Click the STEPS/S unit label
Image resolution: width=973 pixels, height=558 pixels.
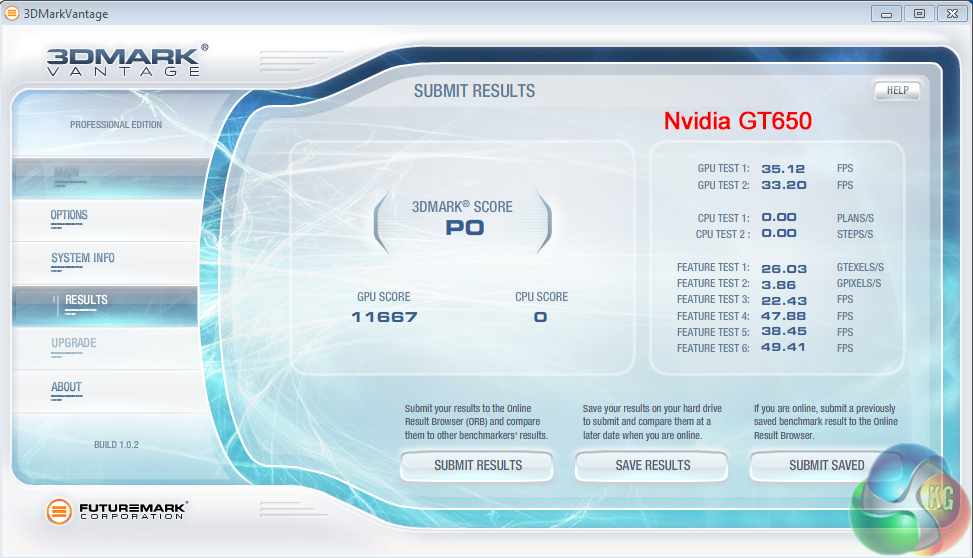pos(854,235)
